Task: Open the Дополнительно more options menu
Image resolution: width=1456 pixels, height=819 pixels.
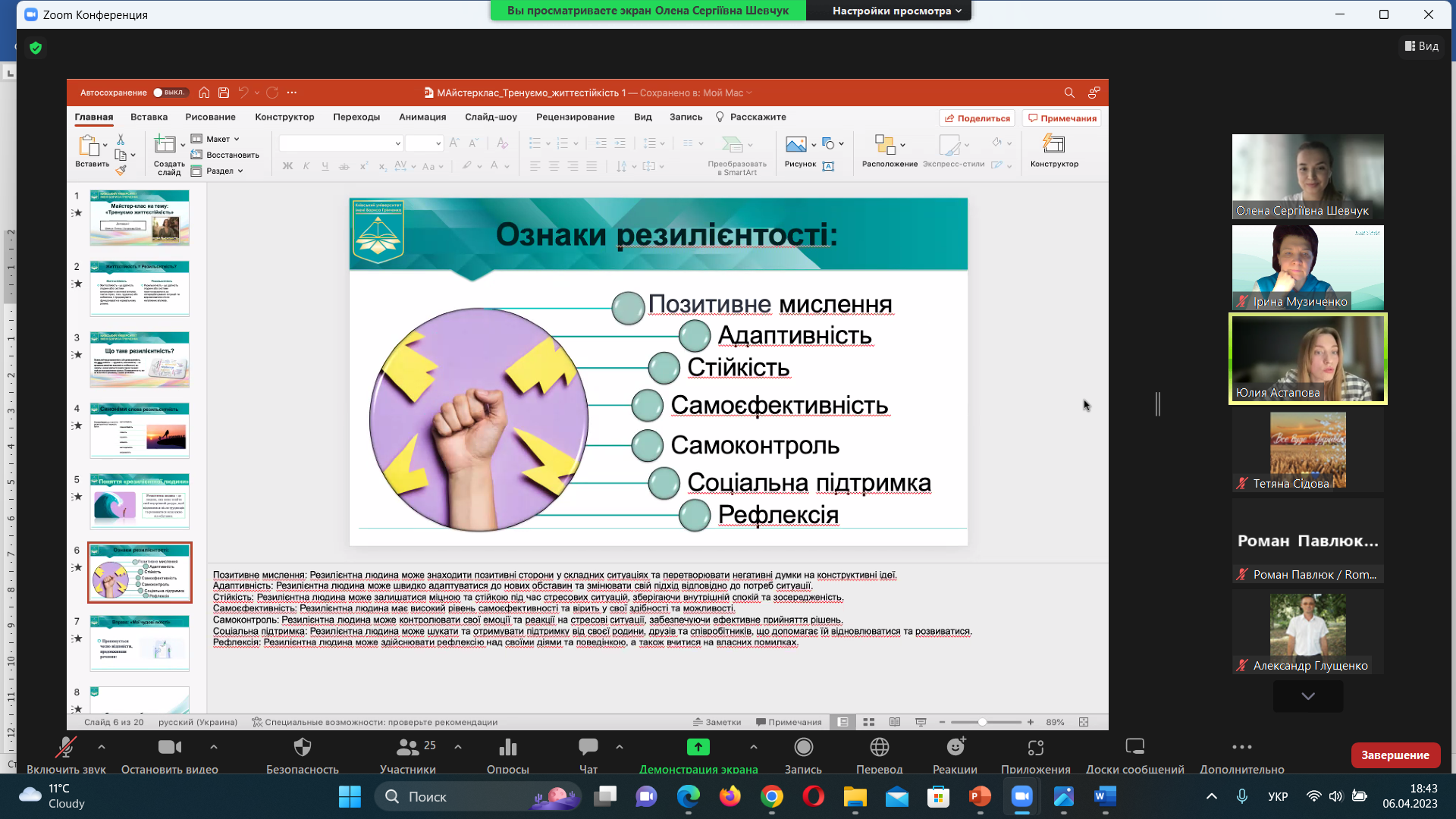Action: point(1241,748)
